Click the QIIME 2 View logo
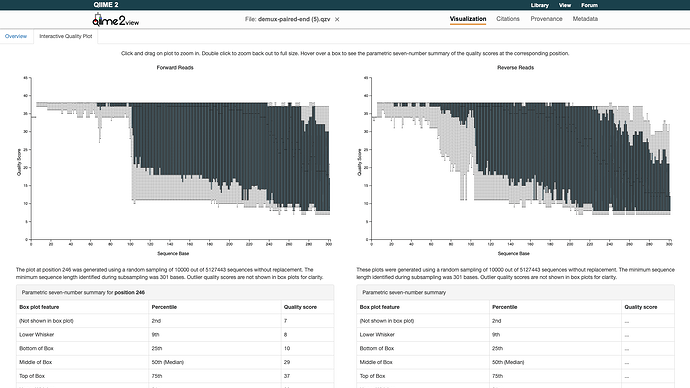 pos(115,20)
